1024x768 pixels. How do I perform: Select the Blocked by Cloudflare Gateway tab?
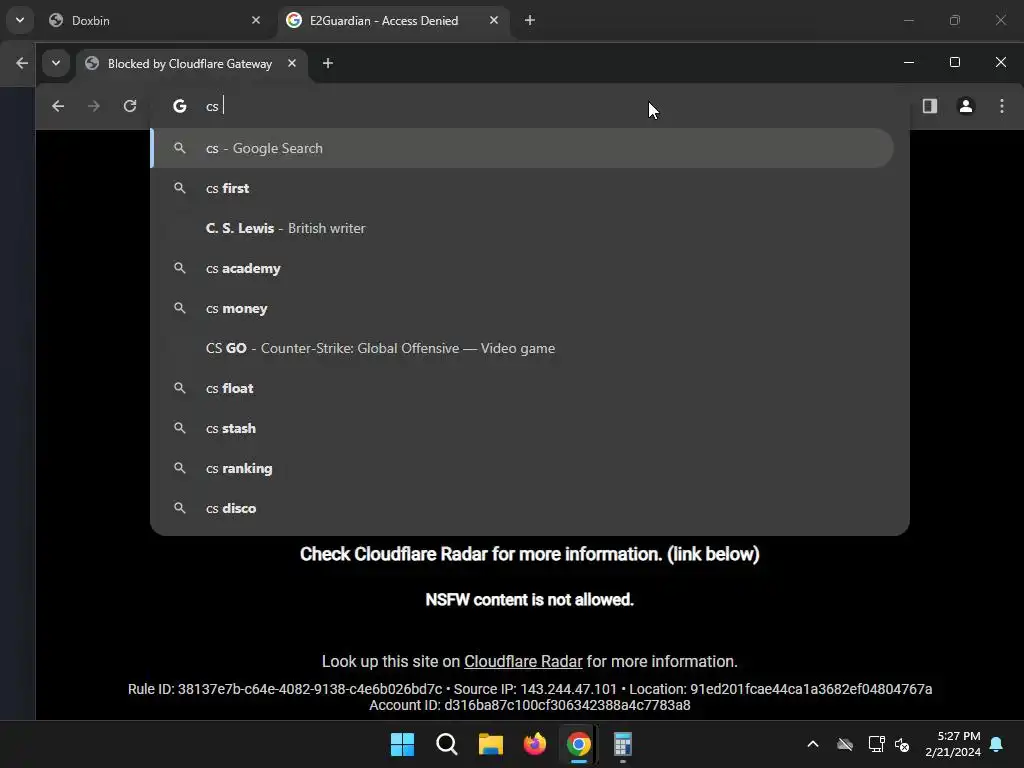pyautogui.click(x=192, y=63)
